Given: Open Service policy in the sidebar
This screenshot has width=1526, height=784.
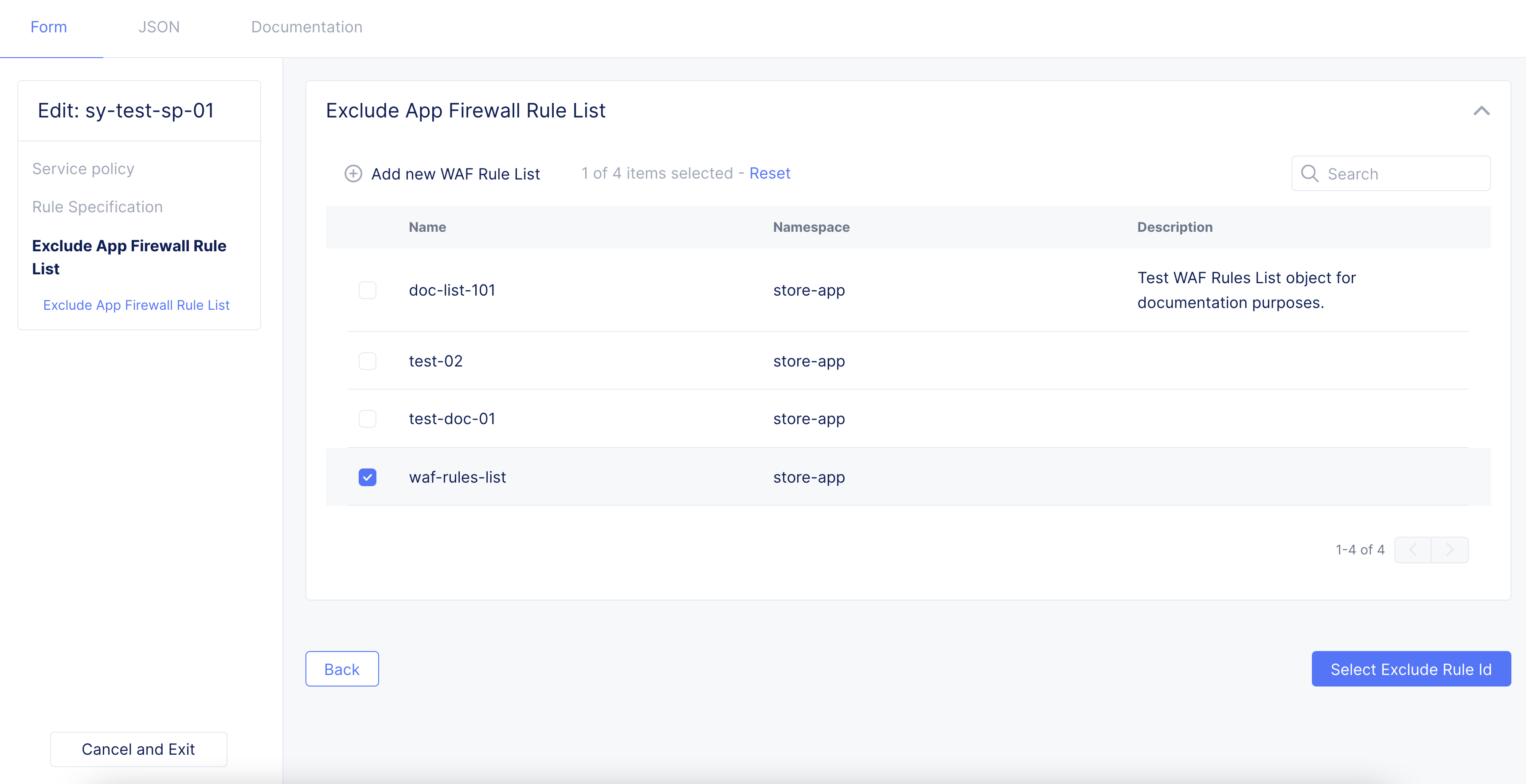Looking at the screenshot, I should coord(83,169).
